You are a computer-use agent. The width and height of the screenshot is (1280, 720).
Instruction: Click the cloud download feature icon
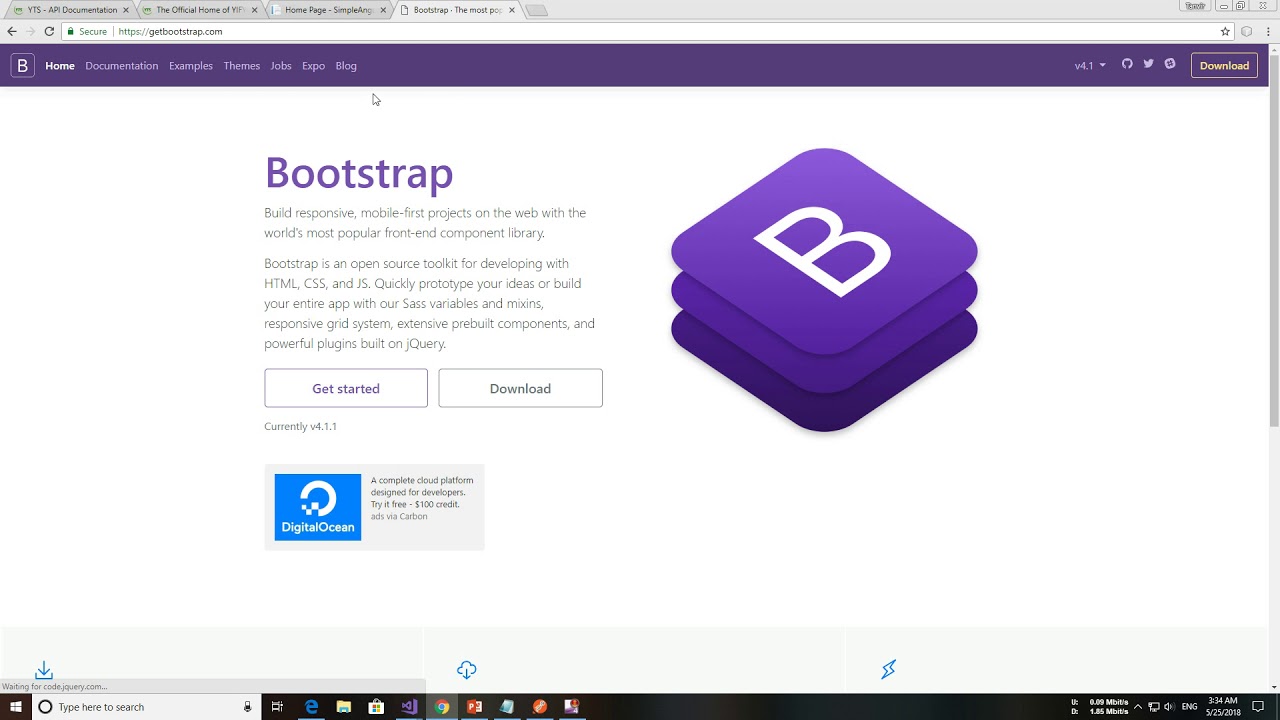tap(467, 670)
